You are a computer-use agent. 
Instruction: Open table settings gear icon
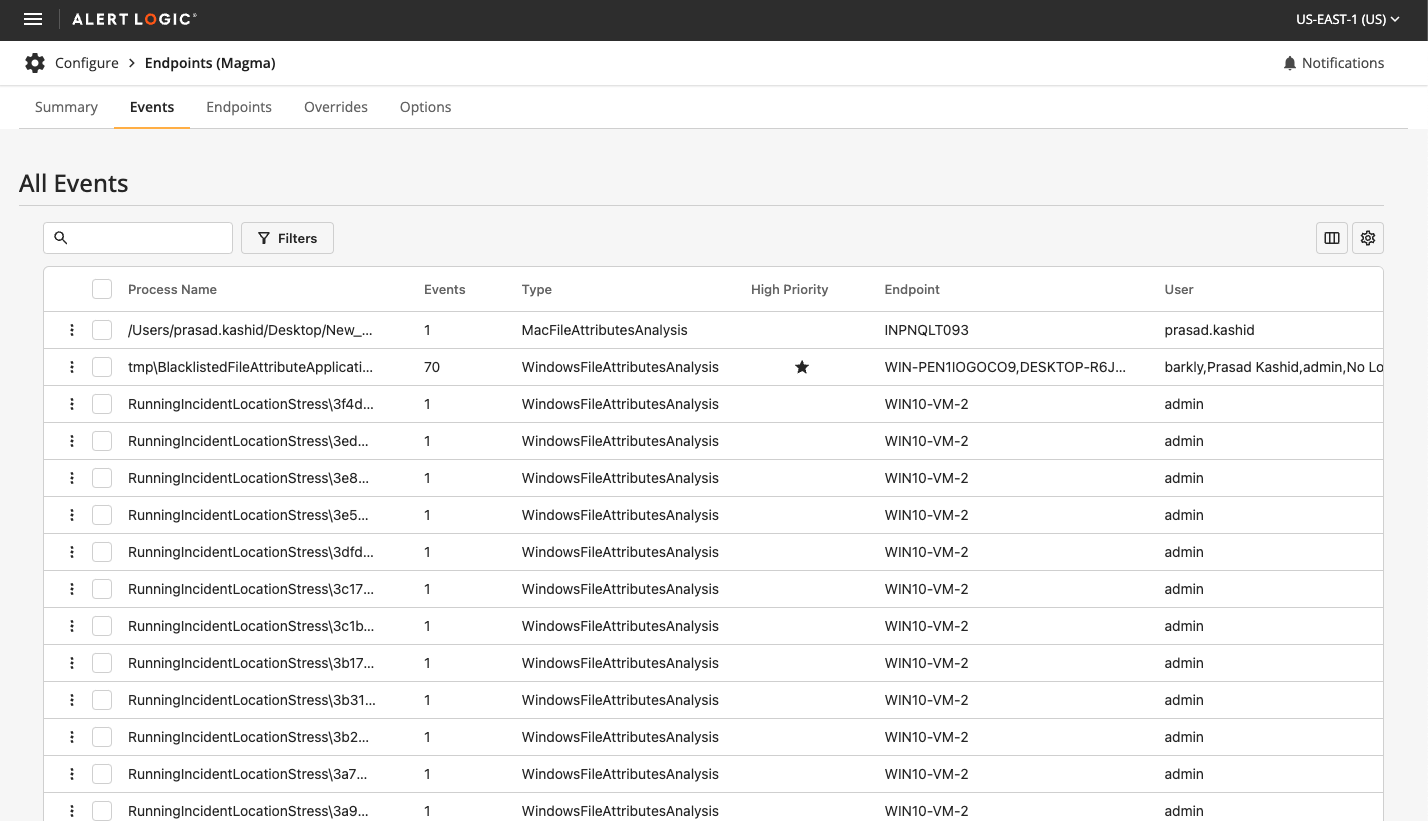click(x=1367, y=238)
